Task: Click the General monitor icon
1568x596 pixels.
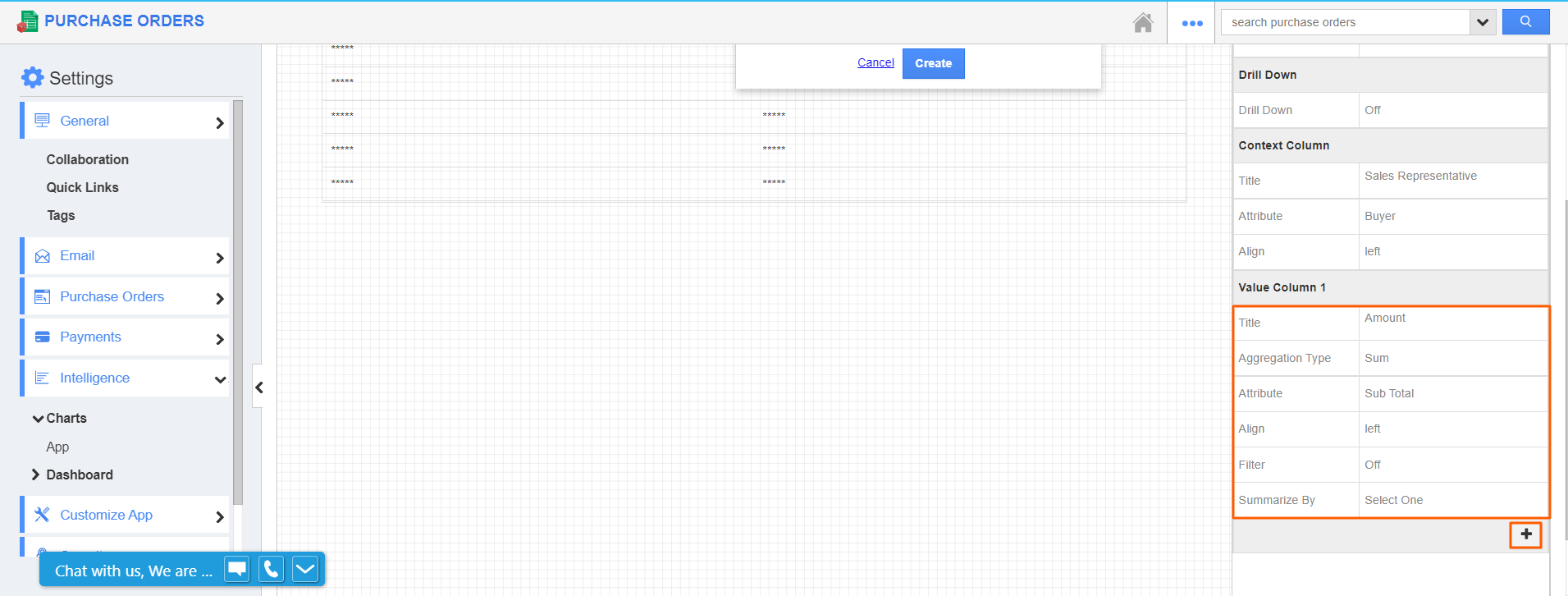Action: click(42, 121)
